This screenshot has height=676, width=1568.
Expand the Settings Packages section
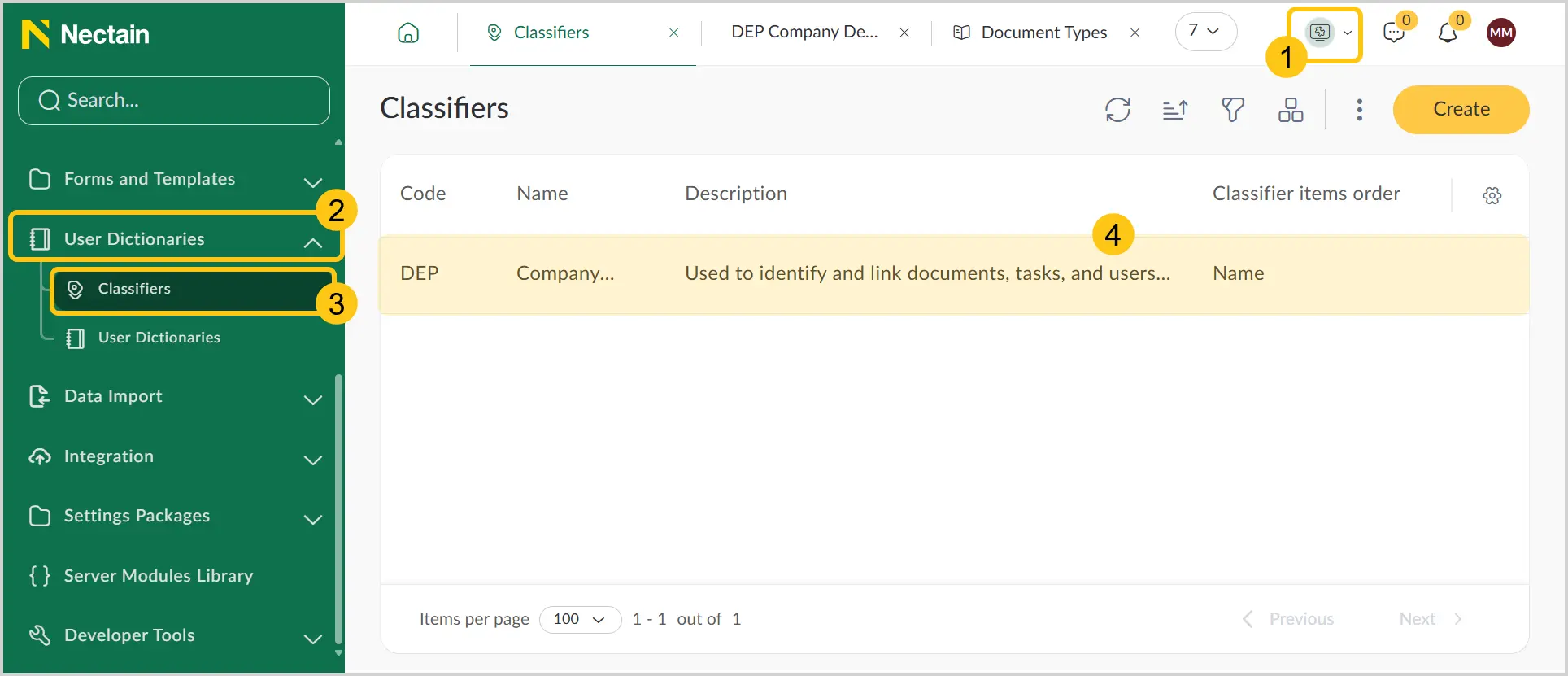click(313, 519)
